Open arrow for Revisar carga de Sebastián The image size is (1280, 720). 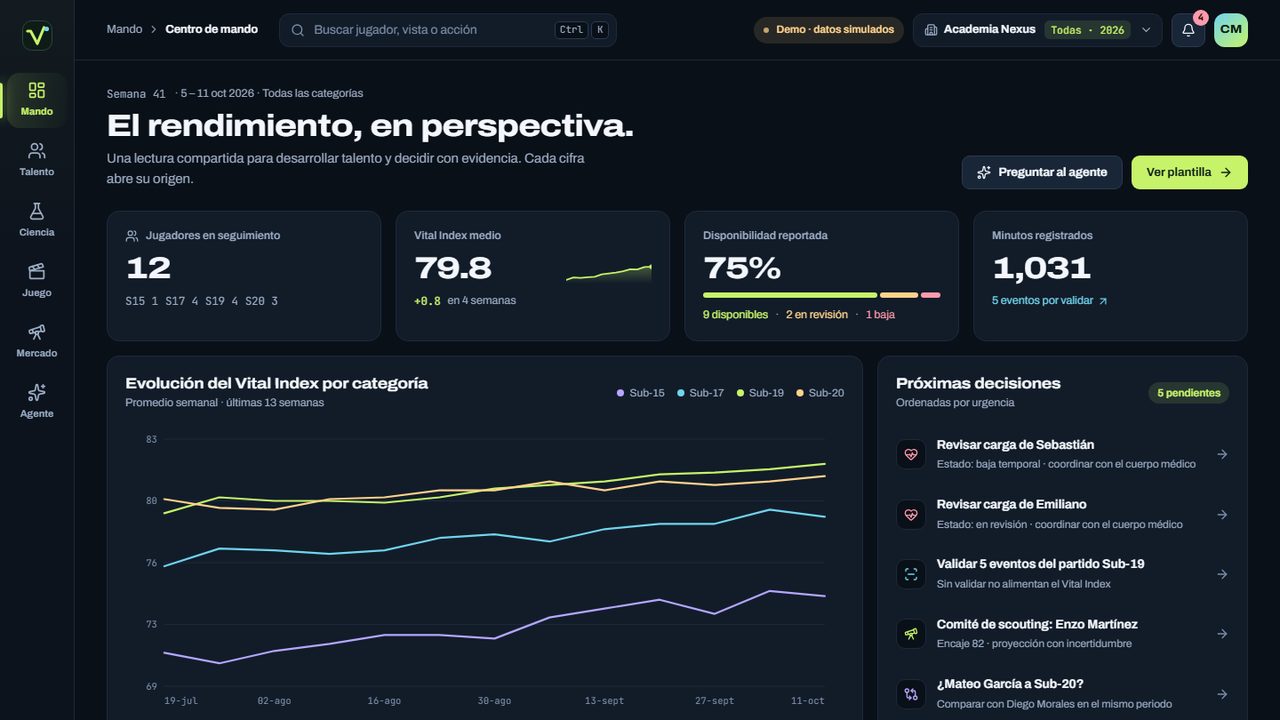click(1222, 454)
